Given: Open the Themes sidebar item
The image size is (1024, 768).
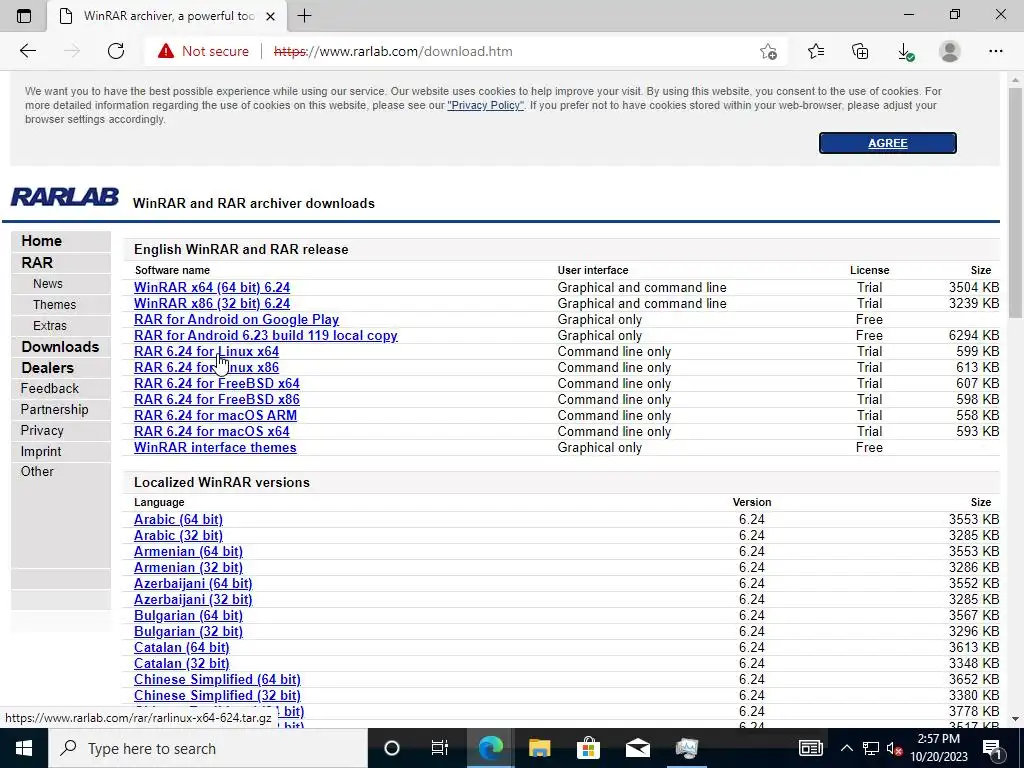Looking at the screenshot, I should tap(54, 304).
